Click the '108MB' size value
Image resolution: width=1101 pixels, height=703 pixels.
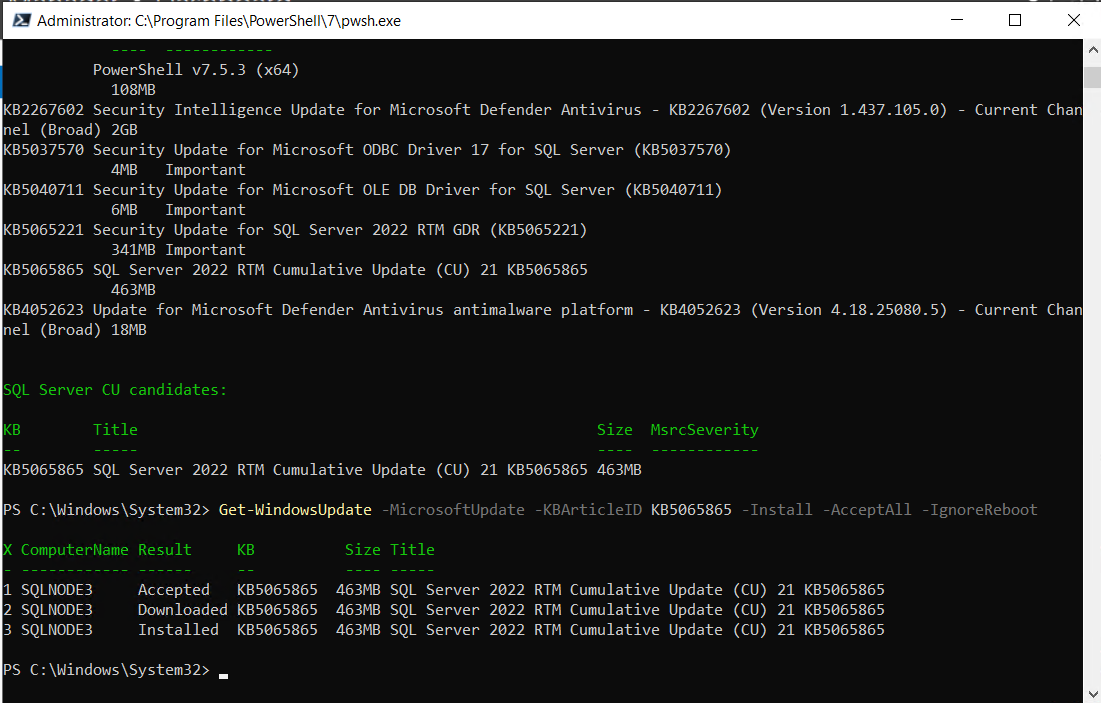coord(133,90)
